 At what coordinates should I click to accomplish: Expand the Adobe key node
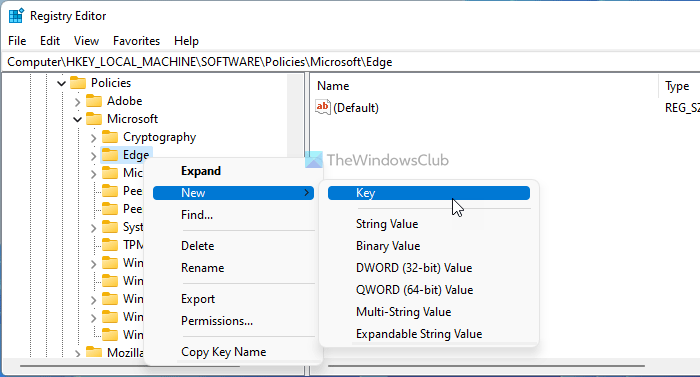[77, 102]
